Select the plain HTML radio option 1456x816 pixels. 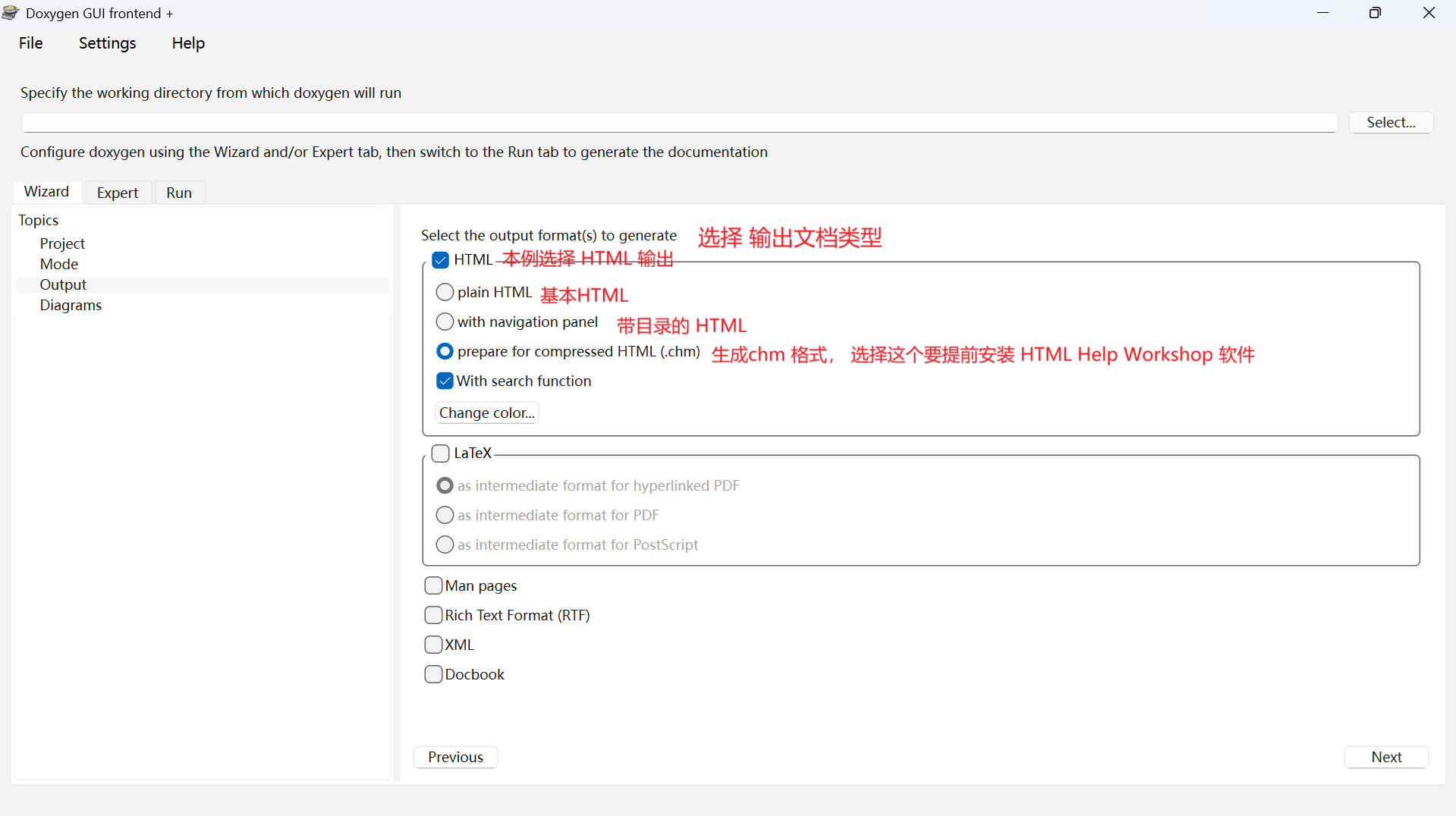(445, 292)
